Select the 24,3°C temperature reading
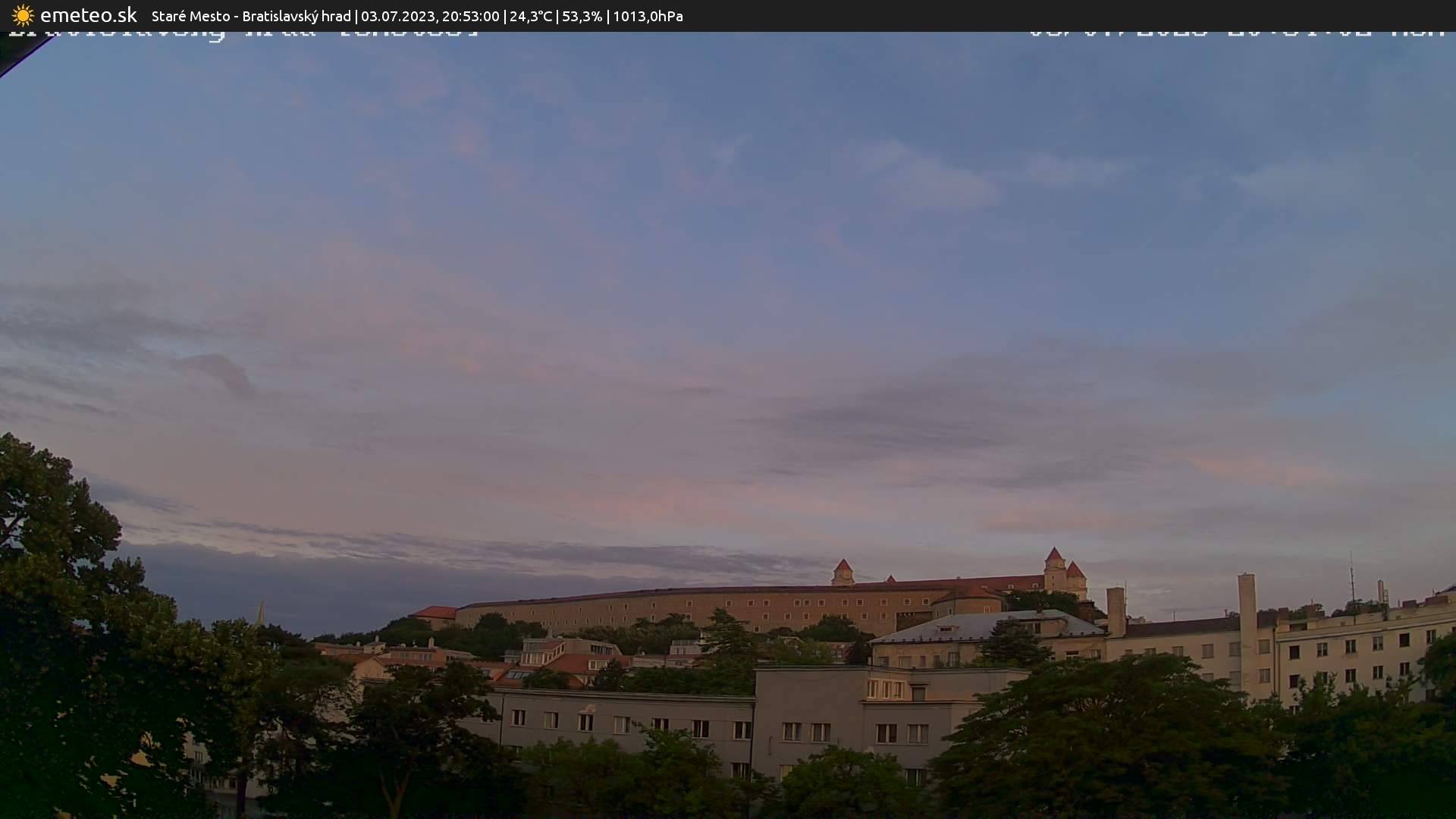The width and height of the screenshot is (1456, 819). [x=531, y=16]
